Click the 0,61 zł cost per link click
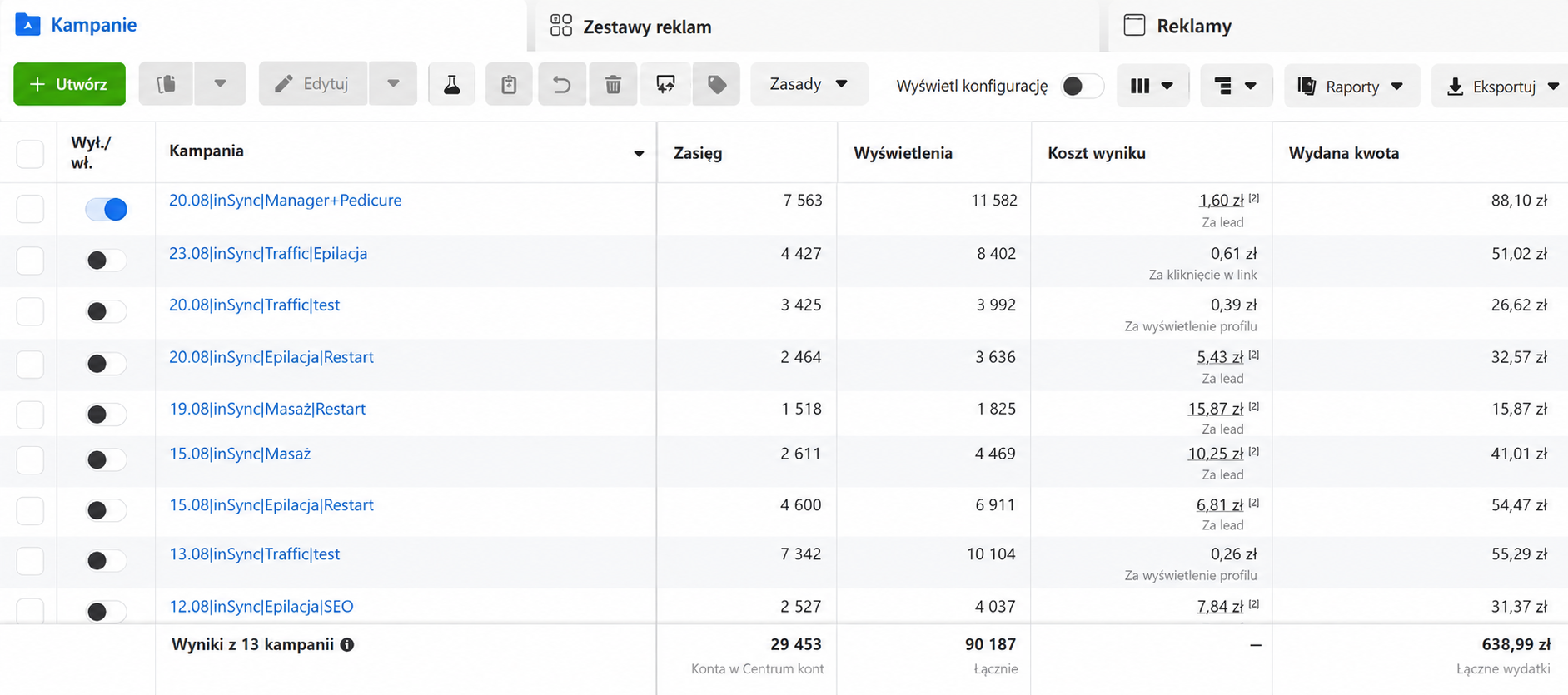The image size is (1568, 695). (x=1233, y=254)
